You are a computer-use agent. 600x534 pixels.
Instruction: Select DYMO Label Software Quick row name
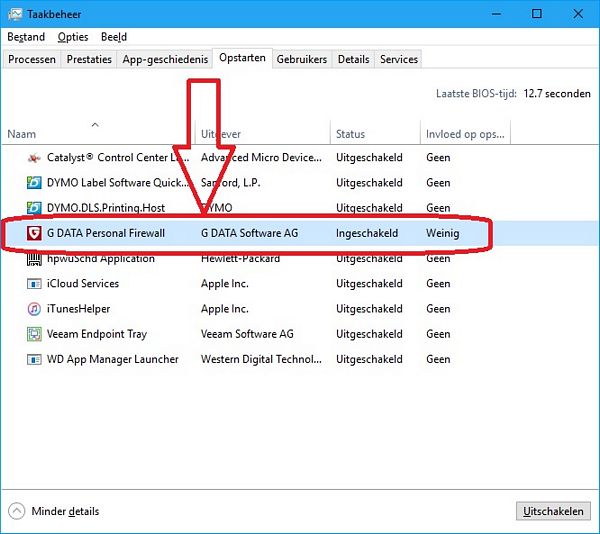[x=118, y=182]
